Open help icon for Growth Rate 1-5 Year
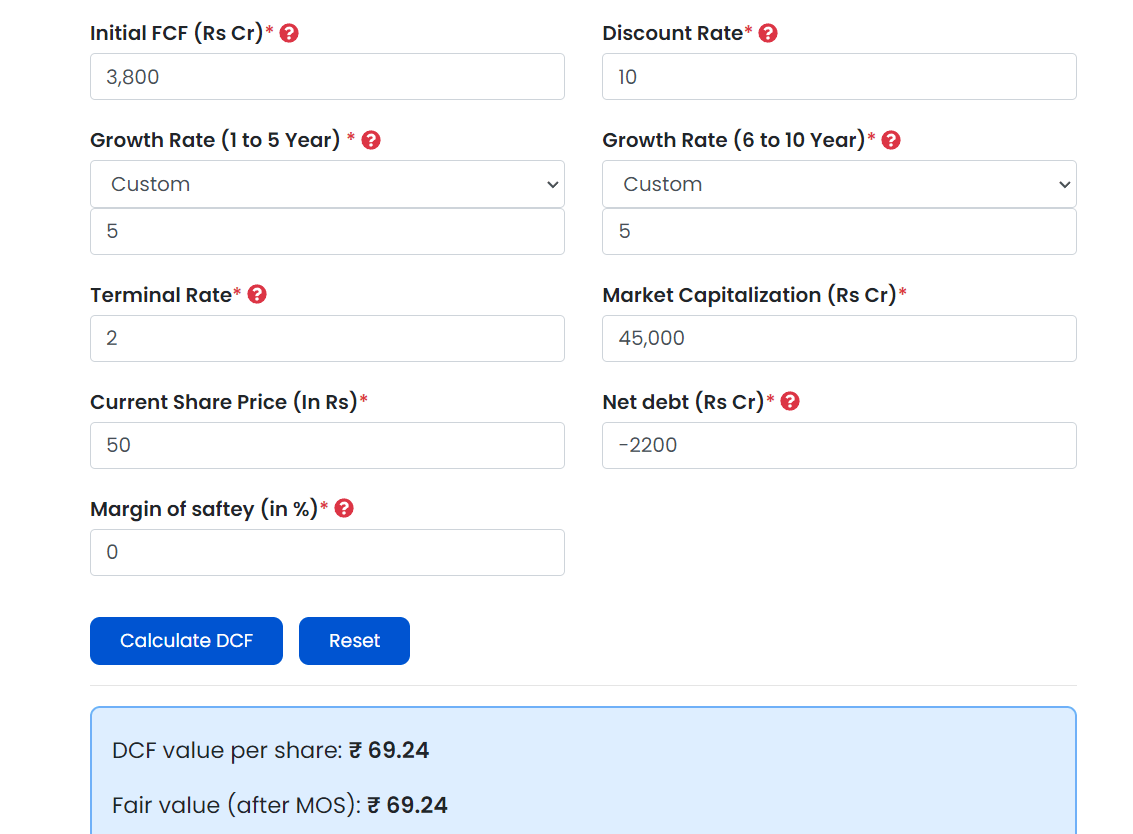Viewport: 1133px width, 834px height. point(371,140)
